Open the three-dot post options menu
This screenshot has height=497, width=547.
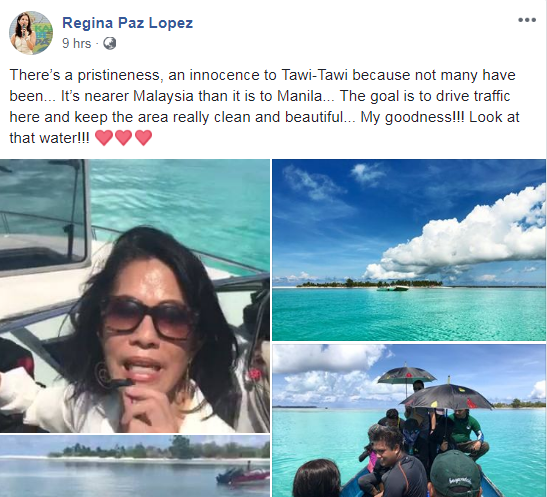pos(527,20)
